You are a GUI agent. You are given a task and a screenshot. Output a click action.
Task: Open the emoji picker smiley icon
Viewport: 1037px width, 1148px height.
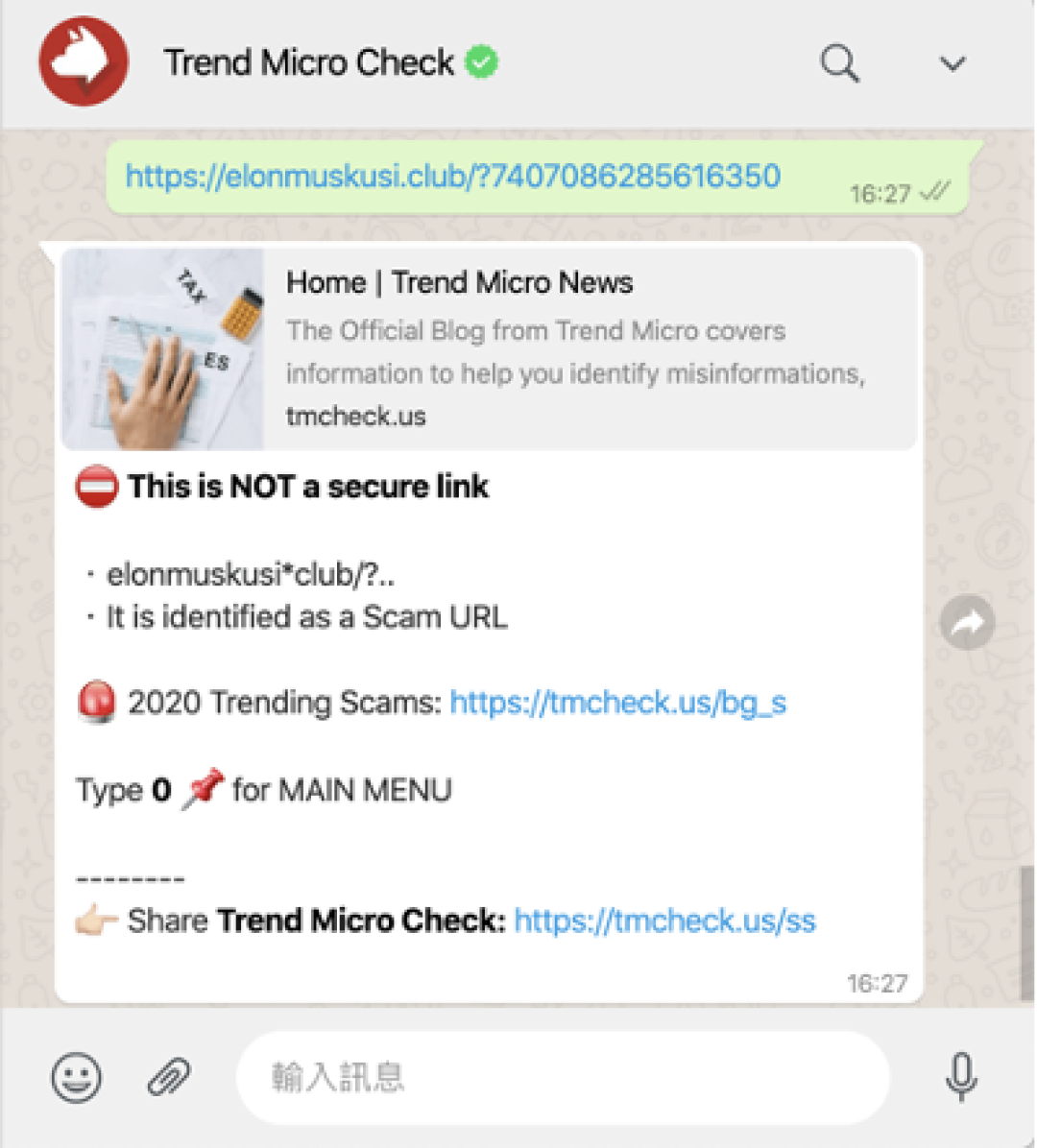tap(76, 1077)
